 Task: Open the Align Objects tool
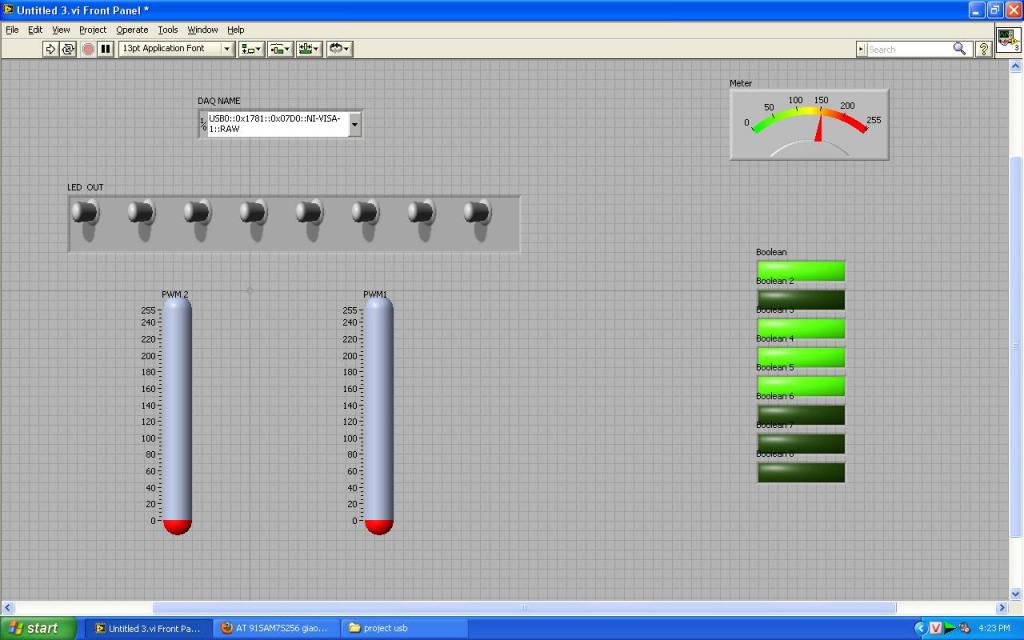pos(251,49)
